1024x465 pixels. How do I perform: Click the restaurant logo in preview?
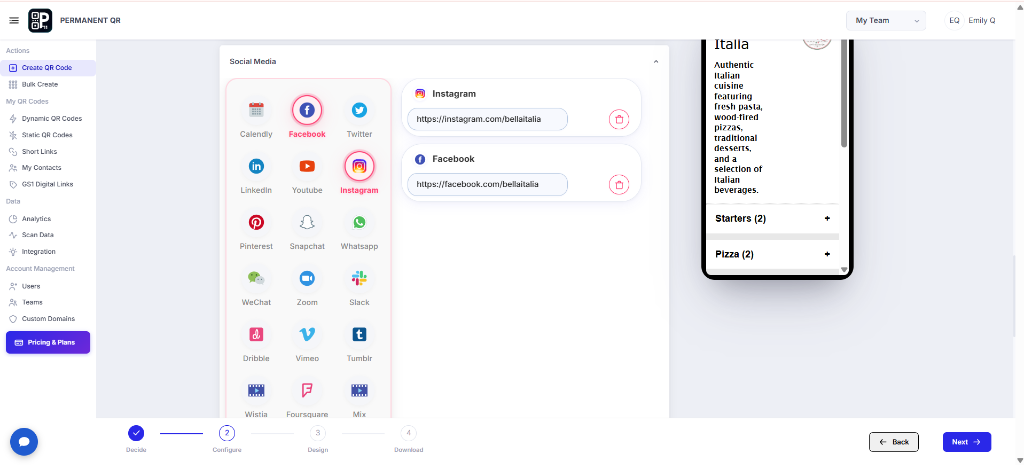tap(817, 43)
